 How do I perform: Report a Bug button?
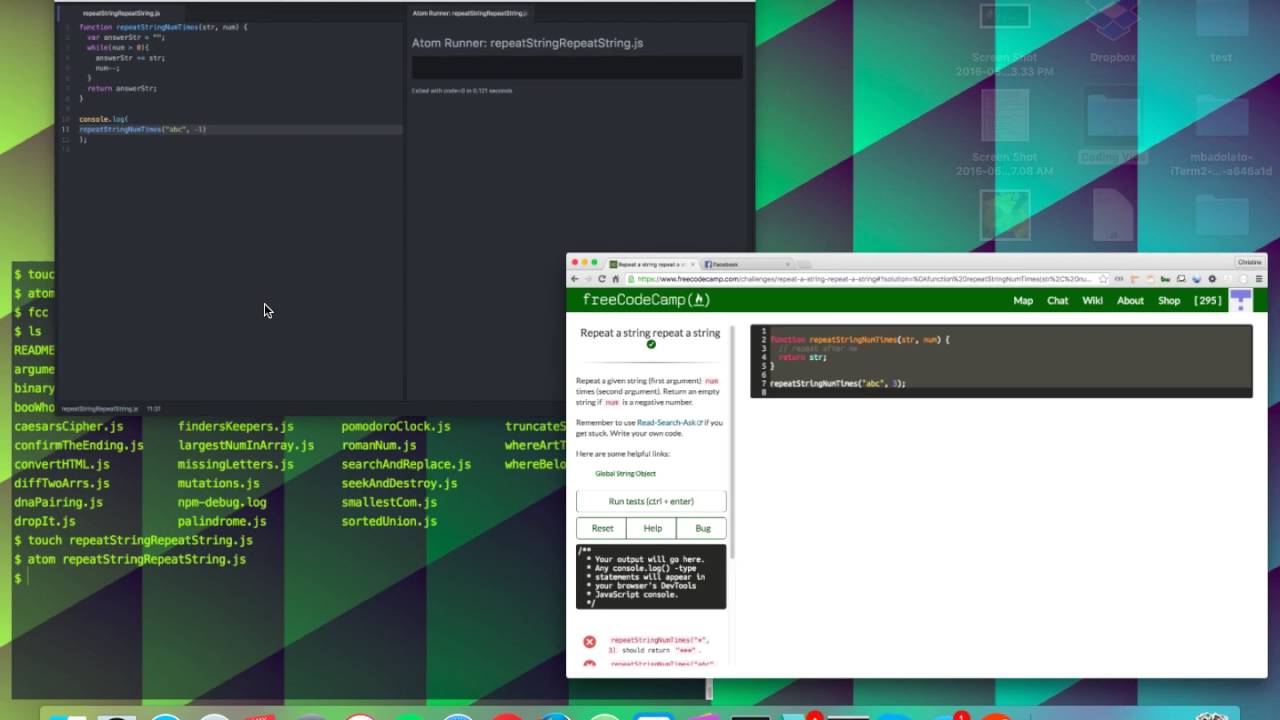[x=702, y=528]
